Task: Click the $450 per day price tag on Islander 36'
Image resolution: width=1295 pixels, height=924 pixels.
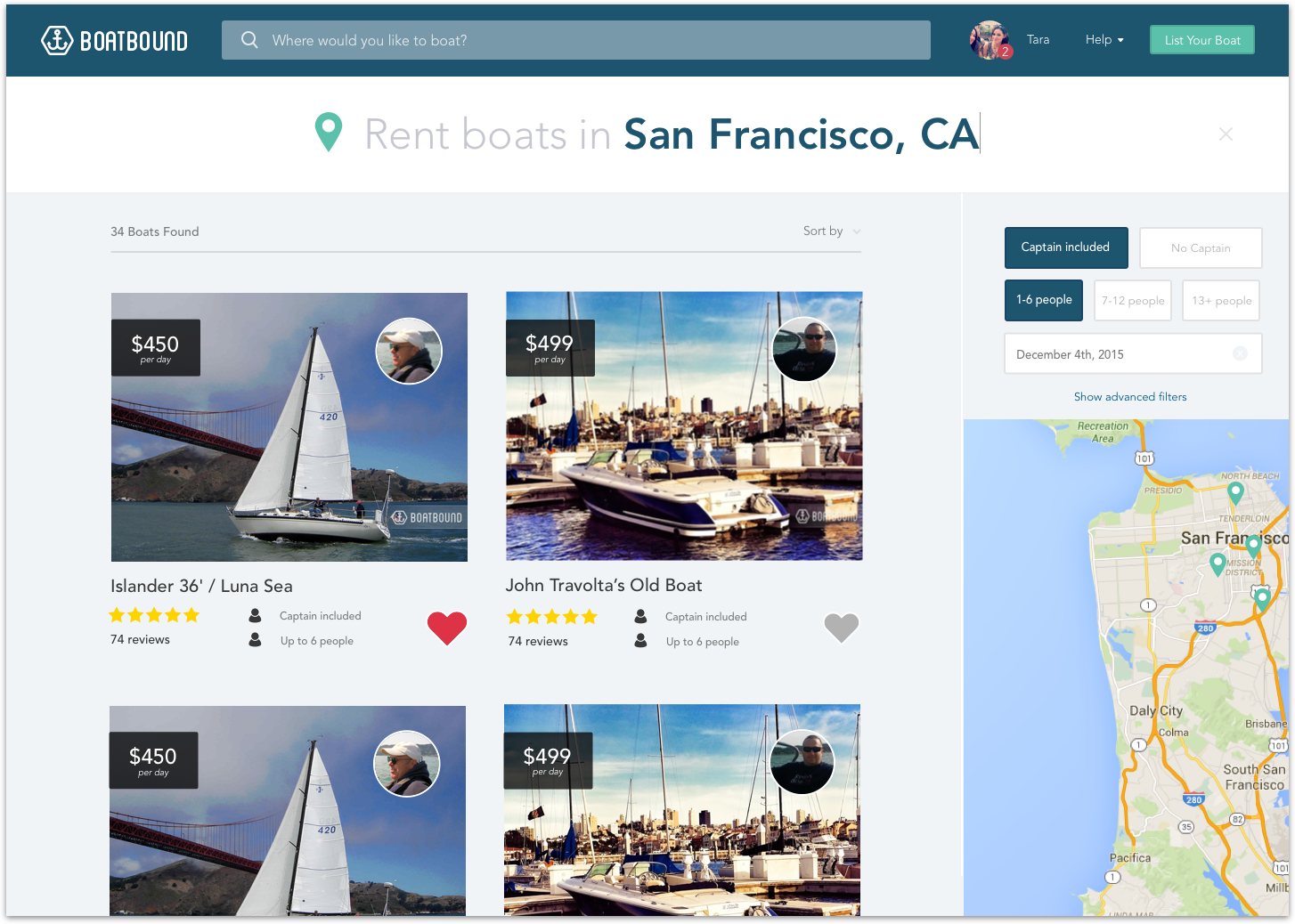Action: pyautogui.click(x=156, y=348)
